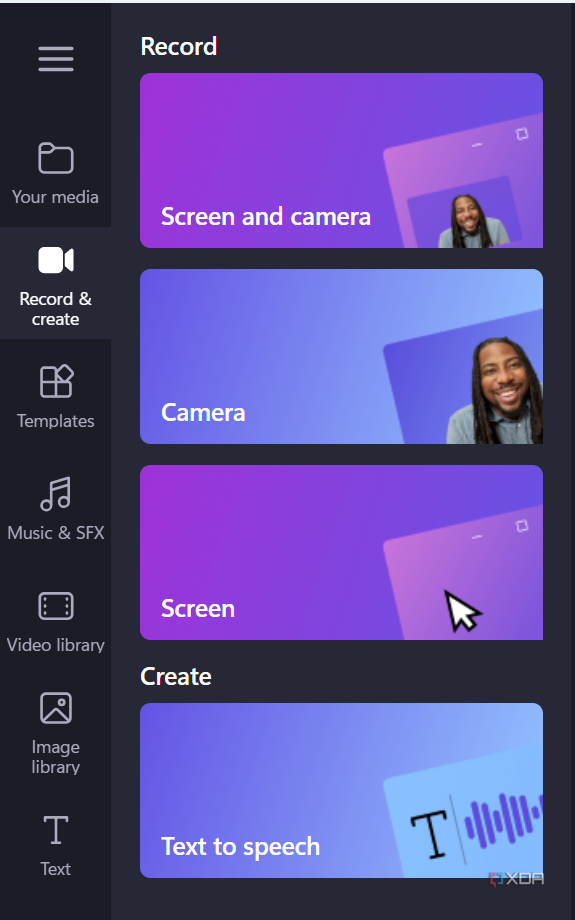Open the hamburger menu icon
The height and width of the screenshot is (920, 575).
click(x=56, y=59)
